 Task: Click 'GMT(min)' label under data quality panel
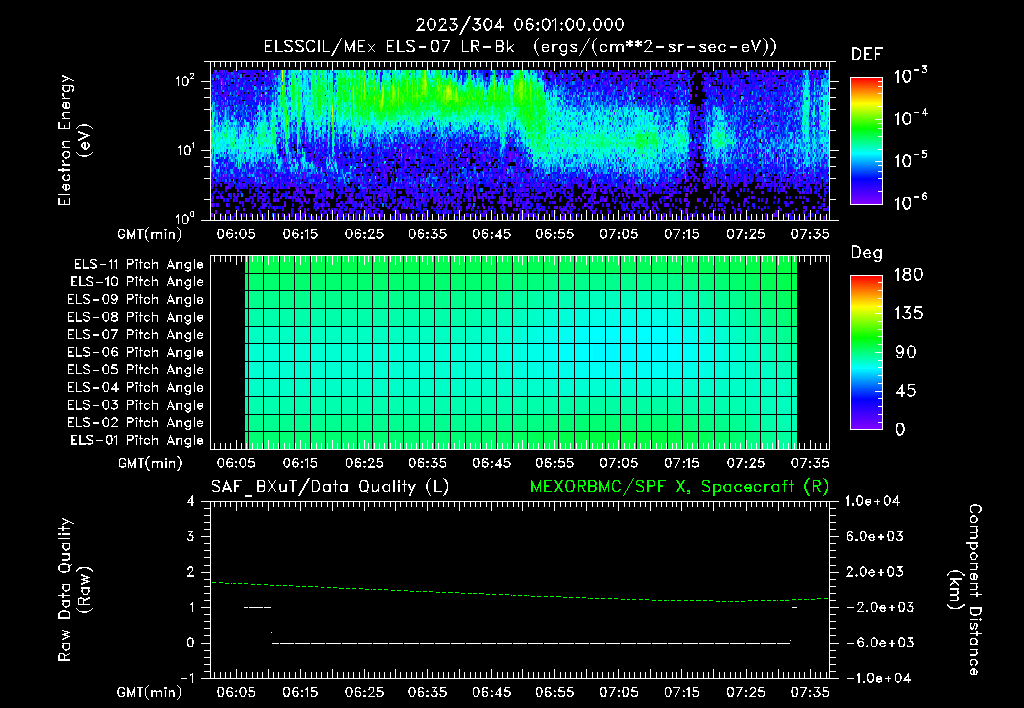(x=150, y=692)
